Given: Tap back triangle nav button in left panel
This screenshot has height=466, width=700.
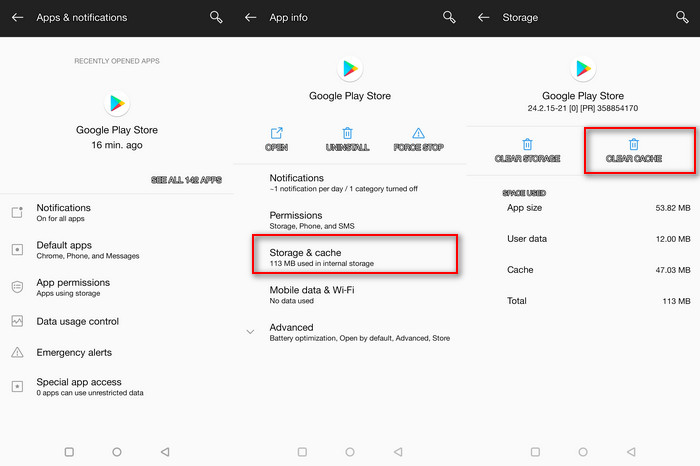Looking at the screenshot, I should (x=165, y=452).
